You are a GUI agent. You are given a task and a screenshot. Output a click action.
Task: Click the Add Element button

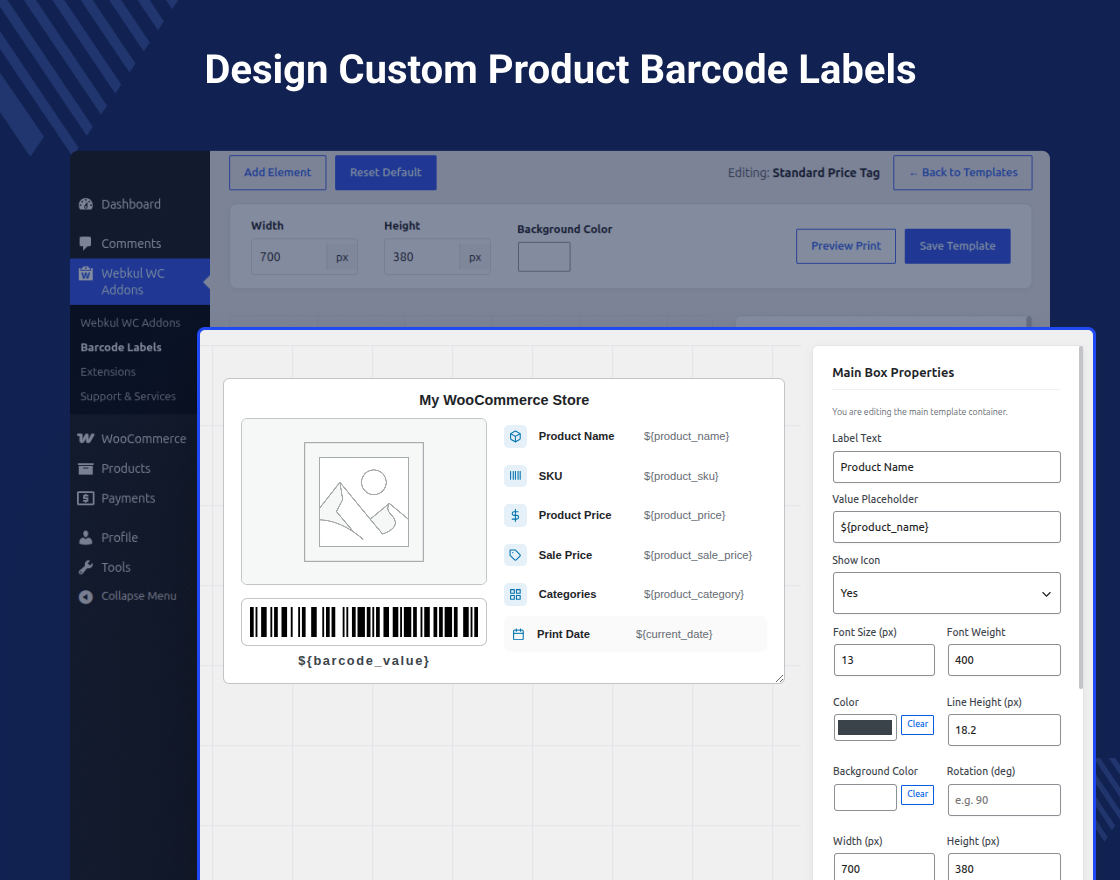pos(278,173)
